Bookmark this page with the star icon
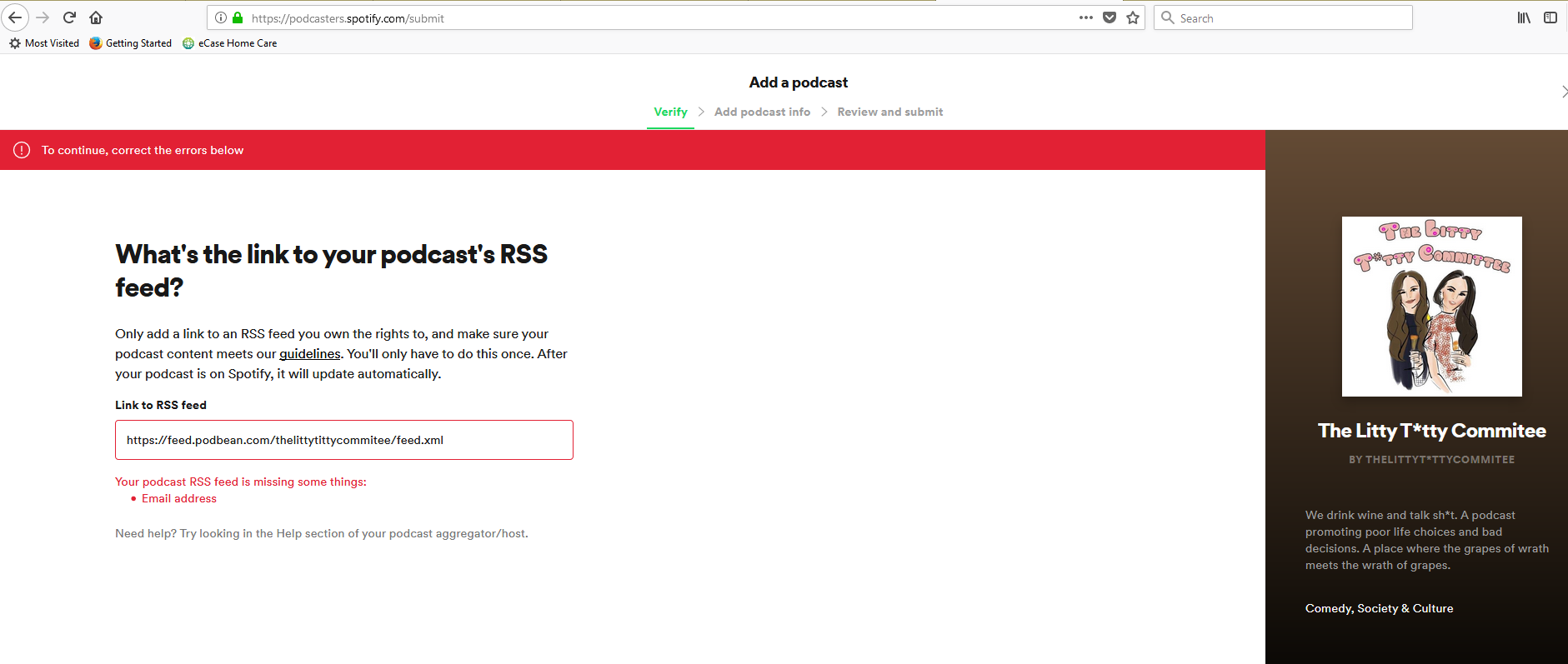1568x664 pixels. (1133, 17)
